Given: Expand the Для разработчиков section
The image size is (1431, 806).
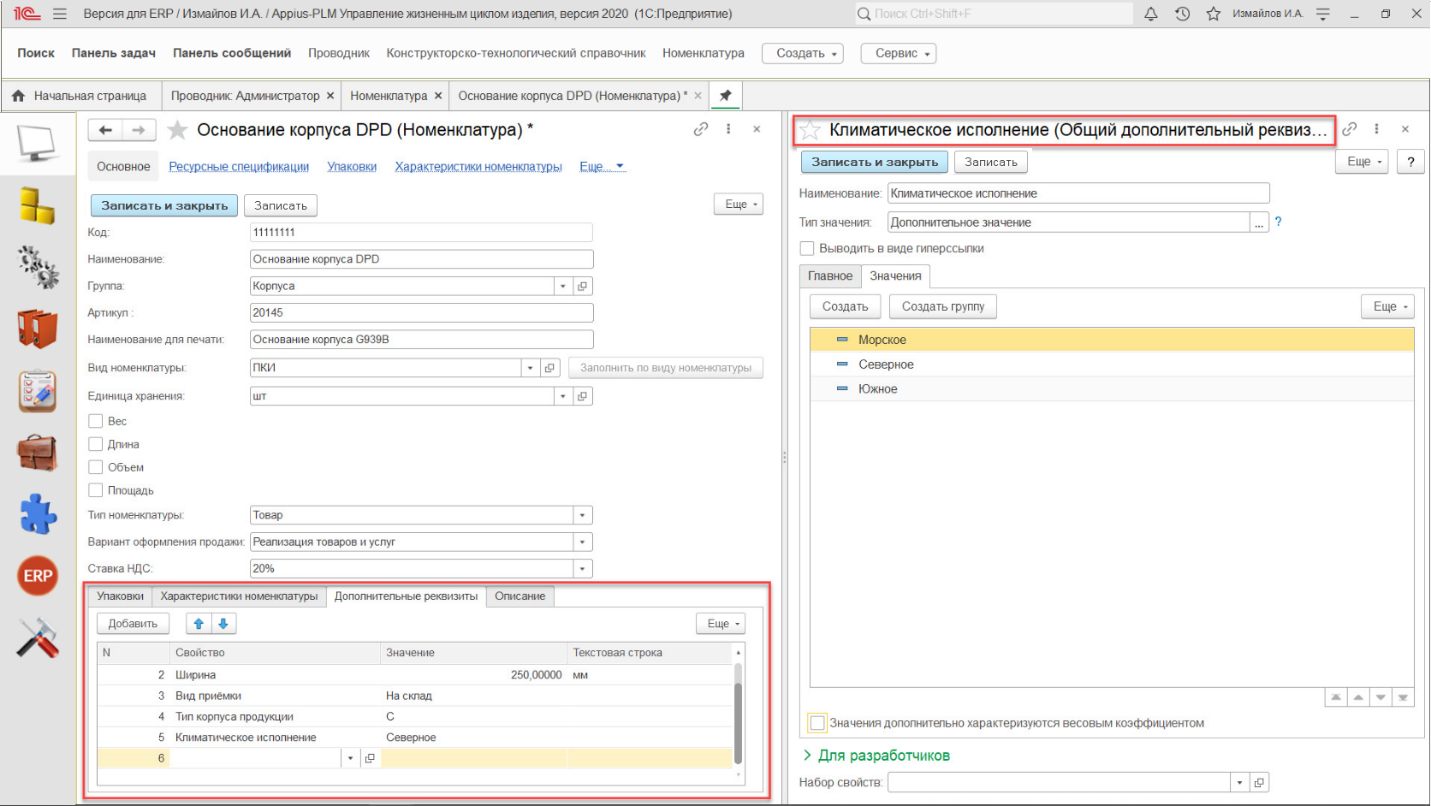Looking at the screenshot, I should point(876,755).
